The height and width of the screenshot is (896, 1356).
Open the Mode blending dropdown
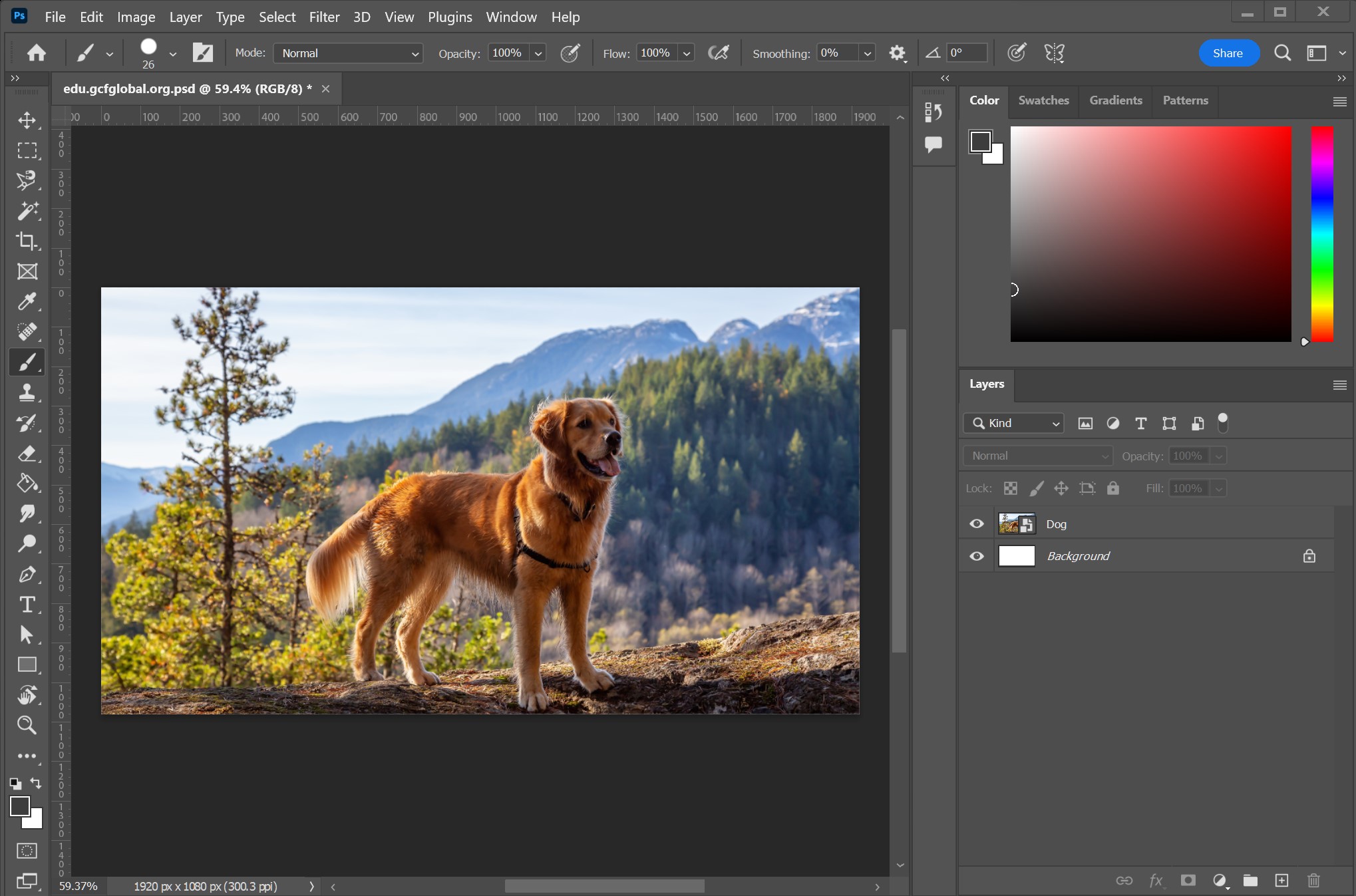[x=345, y=53]
